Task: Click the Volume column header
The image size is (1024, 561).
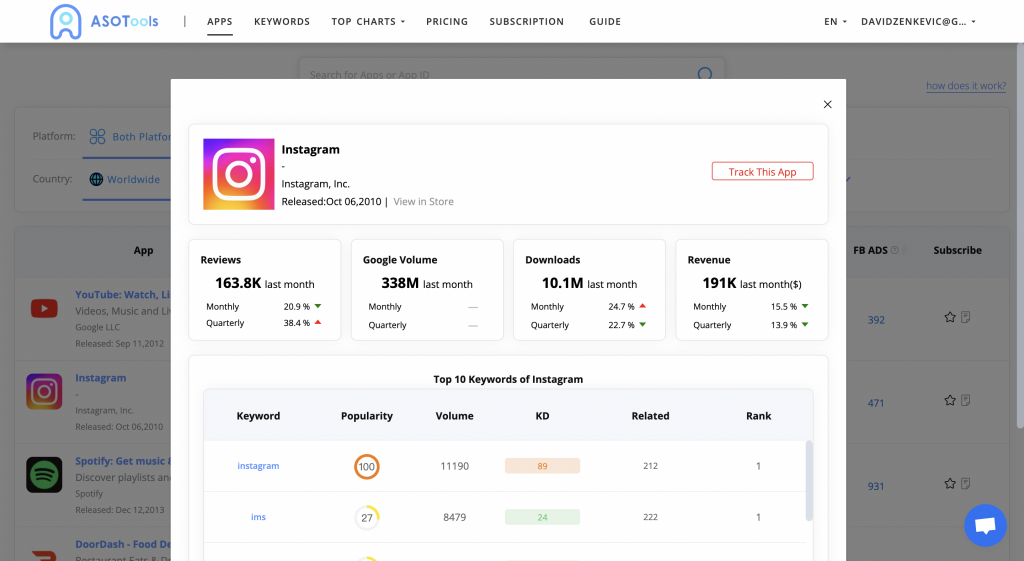Action: point(455,416)
